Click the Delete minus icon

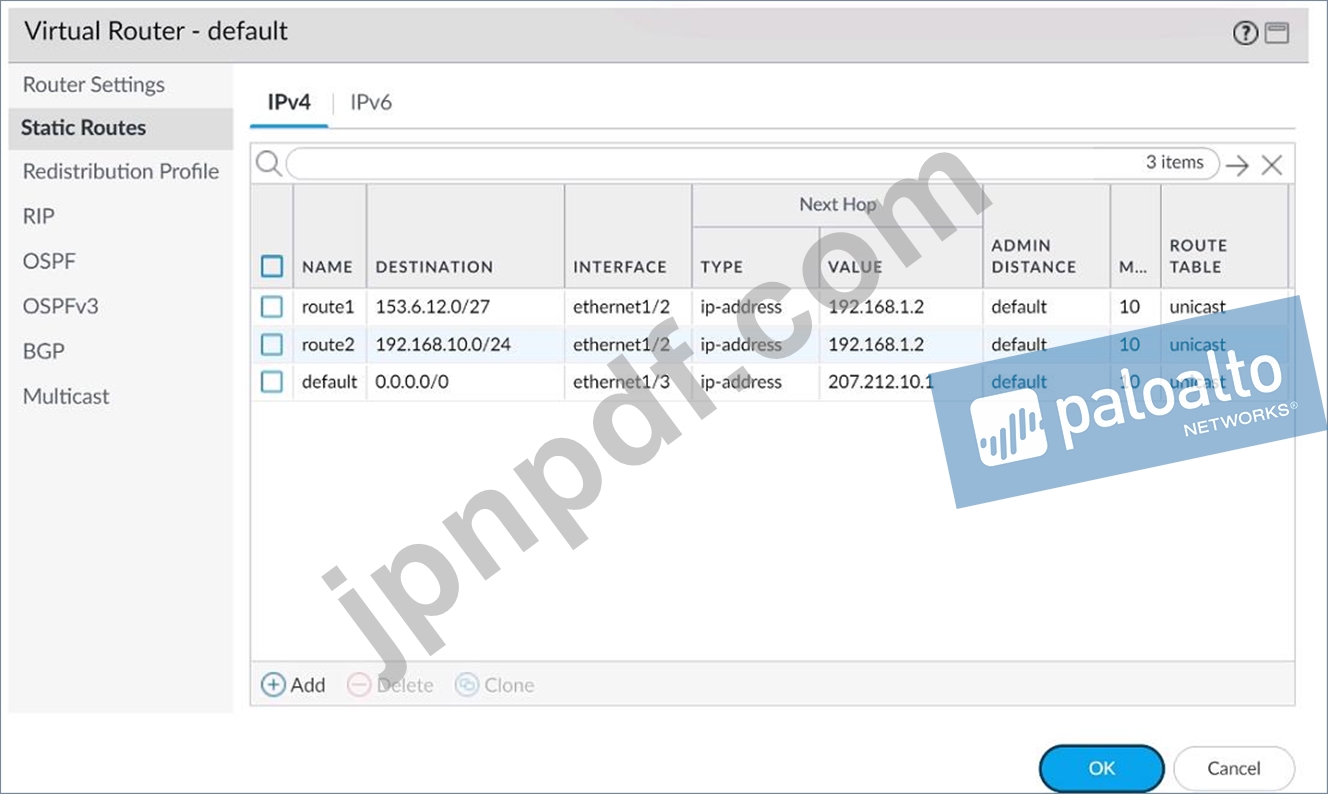click(359, 685)
